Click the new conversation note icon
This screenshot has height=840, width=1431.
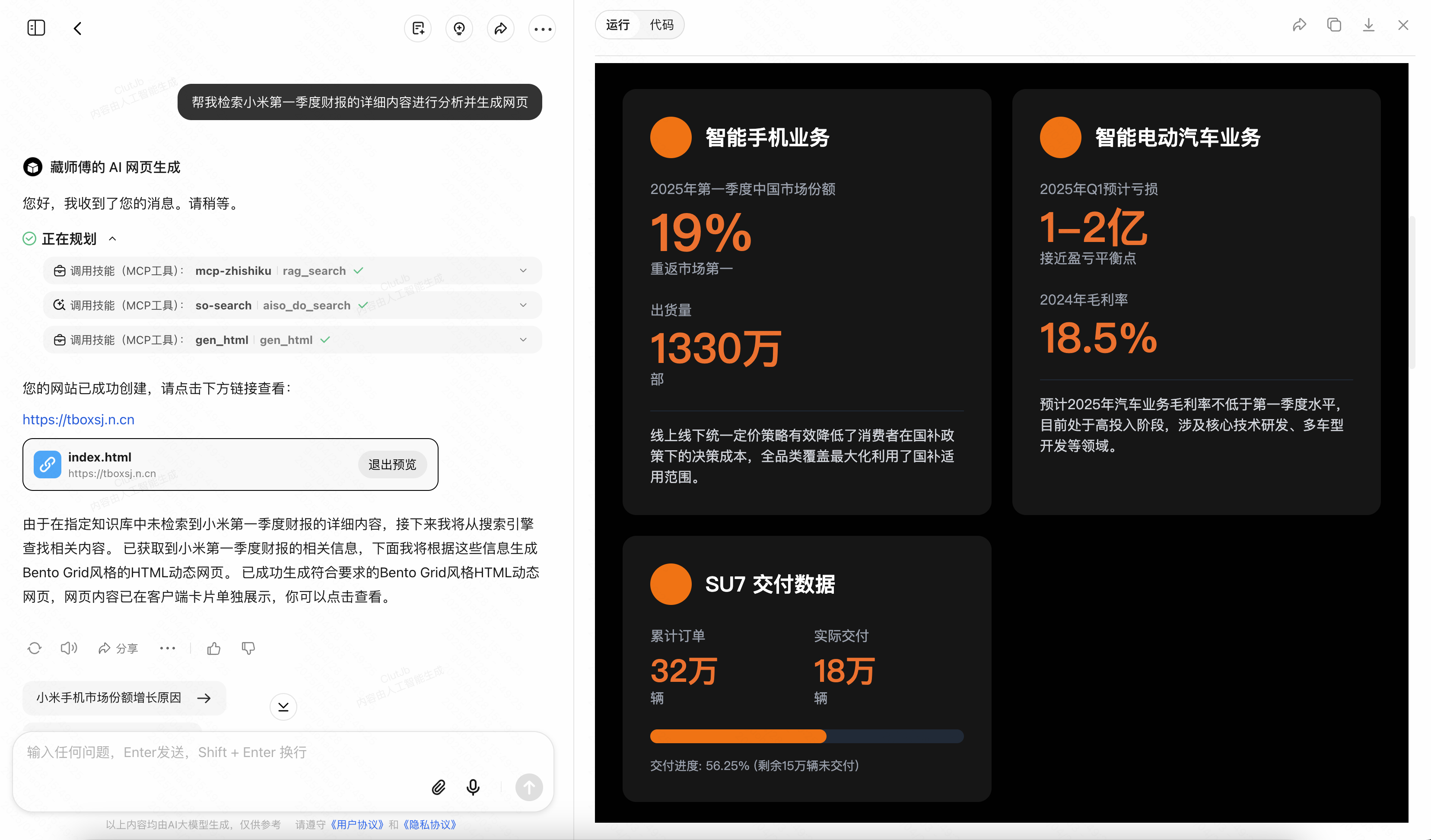coord(418,29)
